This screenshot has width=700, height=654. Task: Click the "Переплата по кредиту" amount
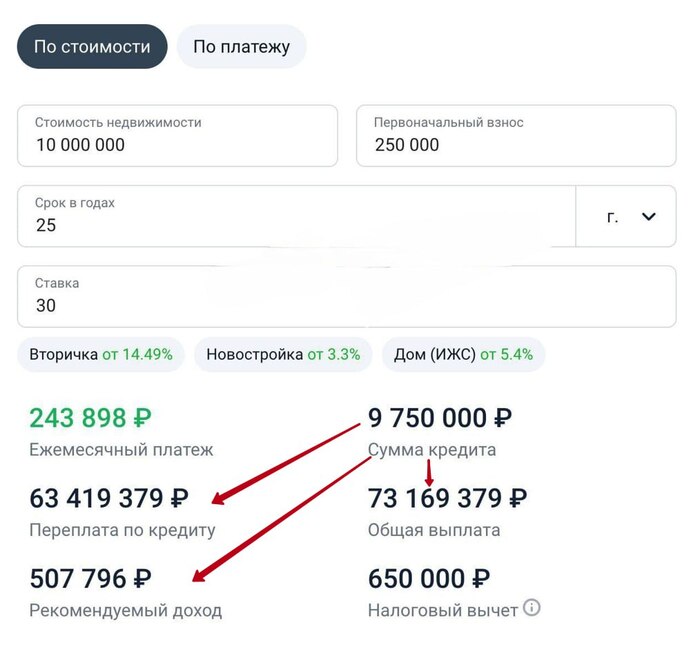pos(110,498)
